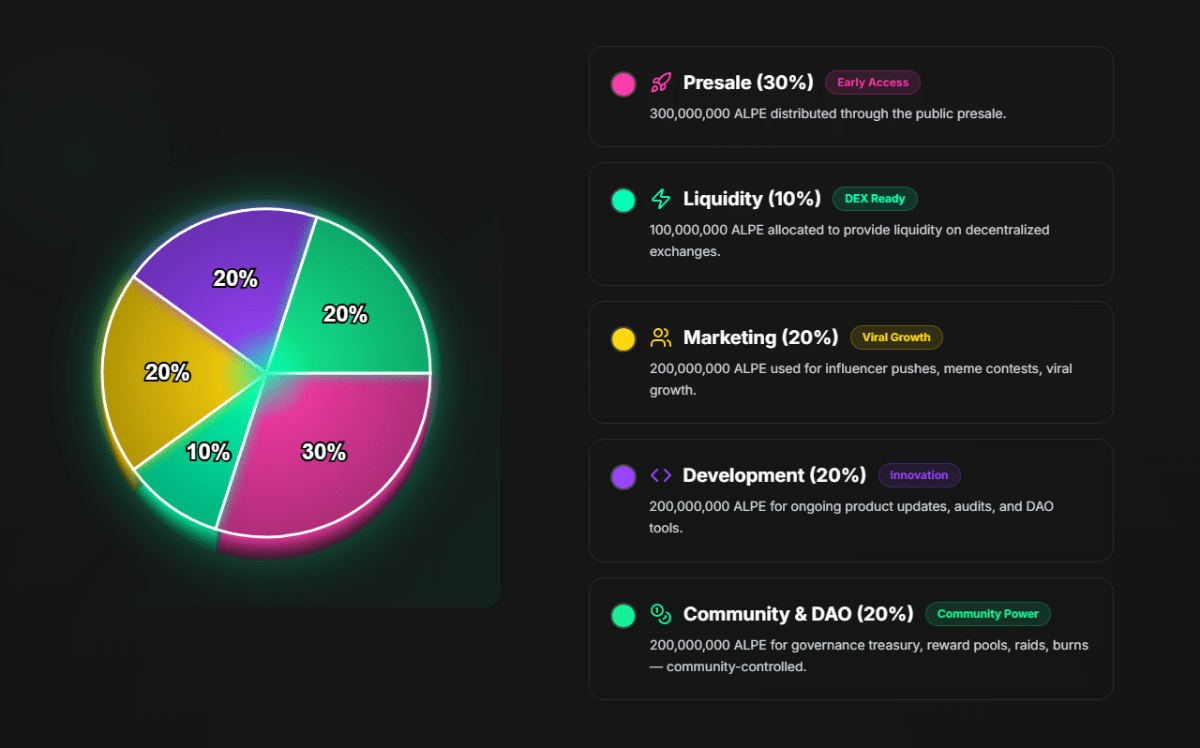The width and height of the screenshot is (1200, 748).
Task: Click the rocket icon next to Presale
Action: [x=659, y=82]
